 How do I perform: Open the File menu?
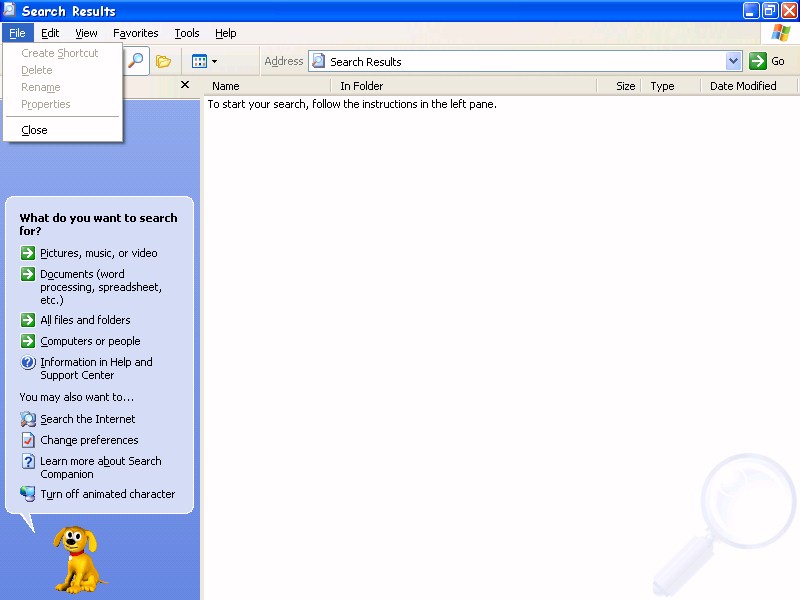coord(17,33)
